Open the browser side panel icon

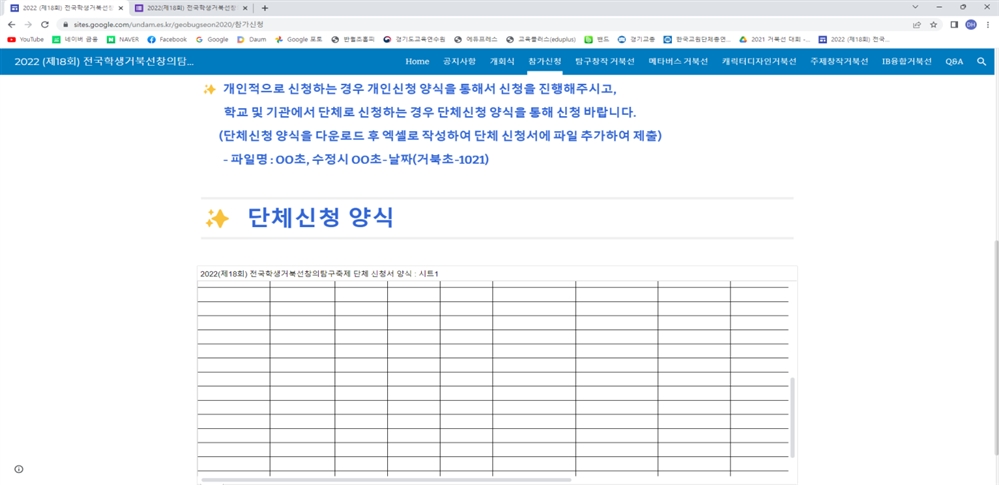coord(954,24)
